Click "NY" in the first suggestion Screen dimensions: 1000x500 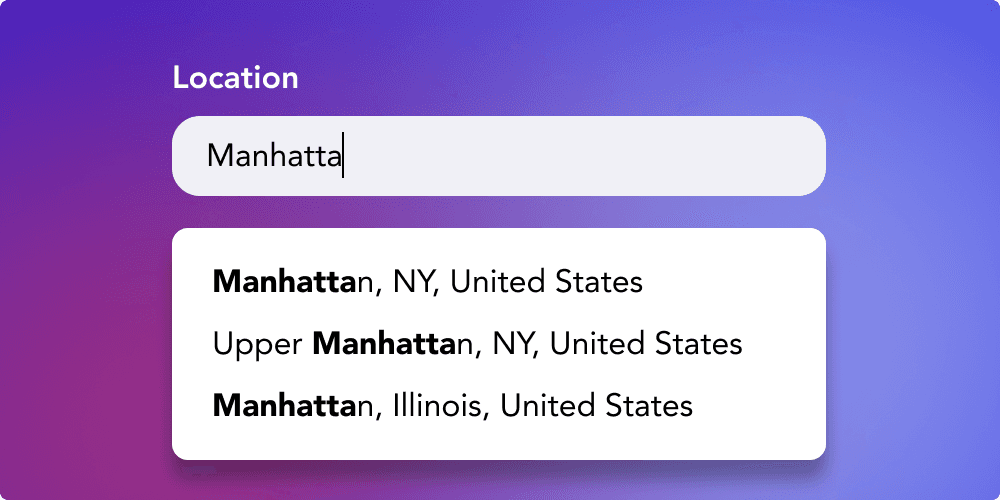point(414,282)
